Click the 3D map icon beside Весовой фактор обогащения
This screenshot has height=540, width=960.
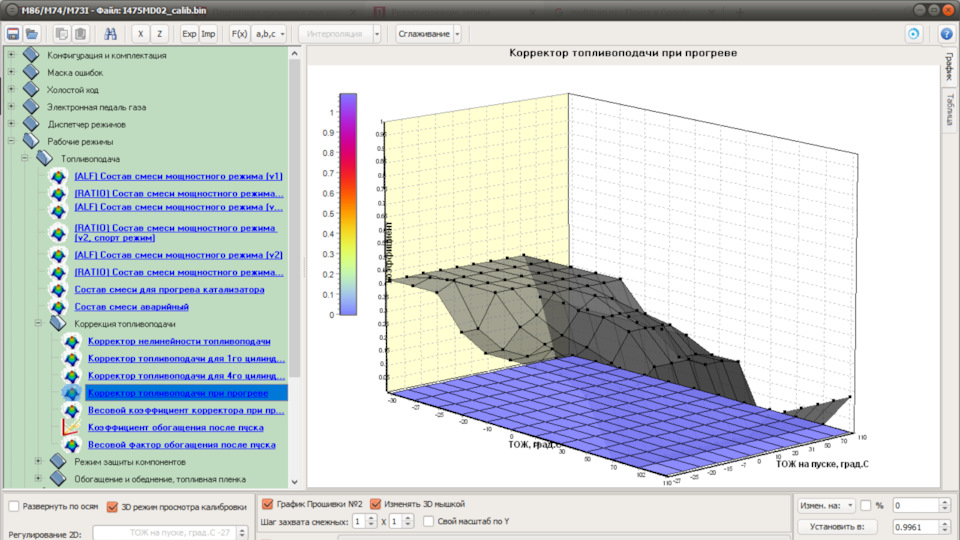pyautogui.click(x=72, y=444)
